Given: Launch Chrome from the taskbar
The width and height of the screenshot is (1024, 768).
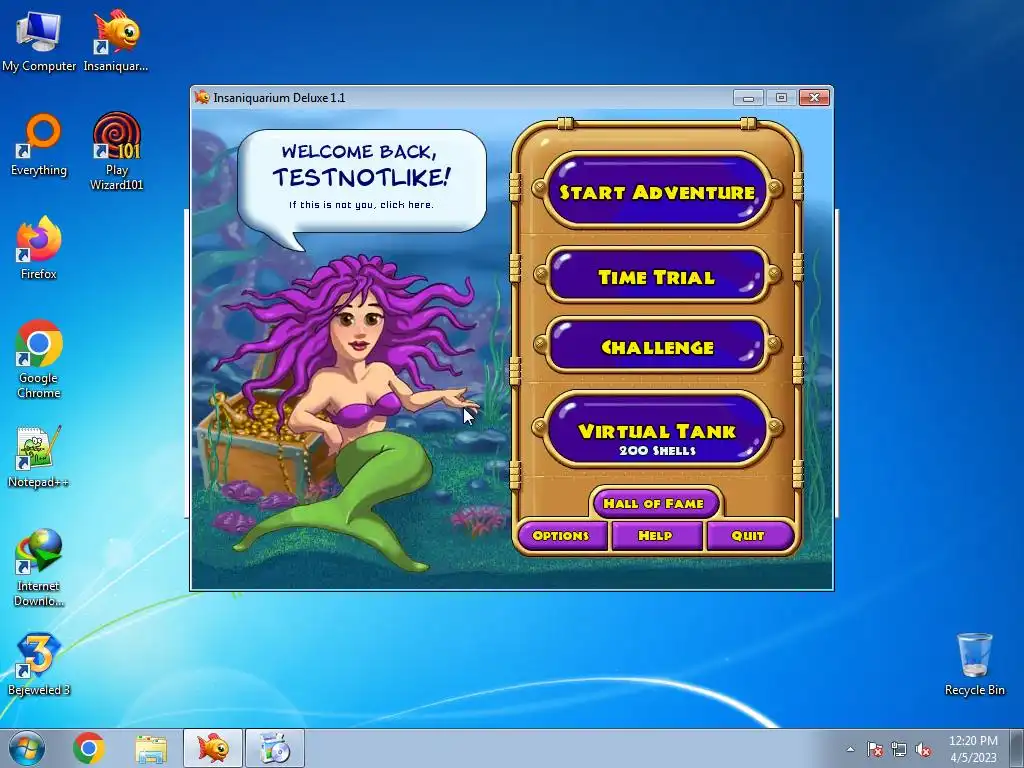Looking at the screenshot, I should (89, 748).
